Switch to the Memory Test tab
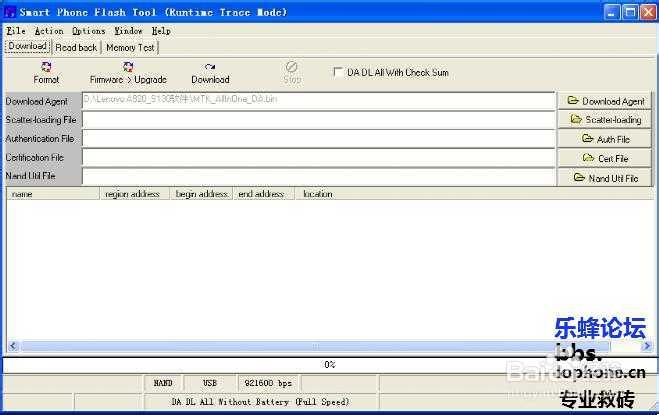Screen dimensions: 659x415 tap(130, 48)
